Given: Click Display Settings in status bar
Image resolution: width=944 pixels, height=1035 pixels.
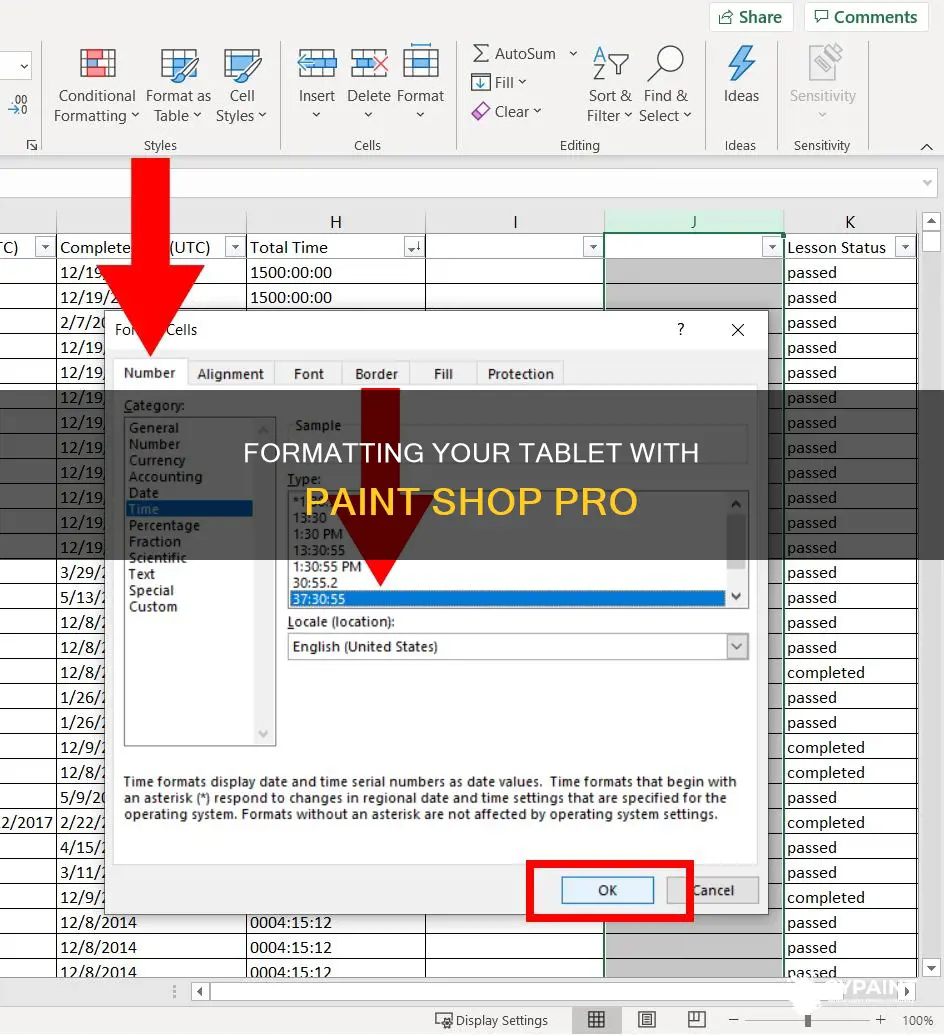Looking at the screenshot, I should pyautogui.click(x=491, y=1020).
